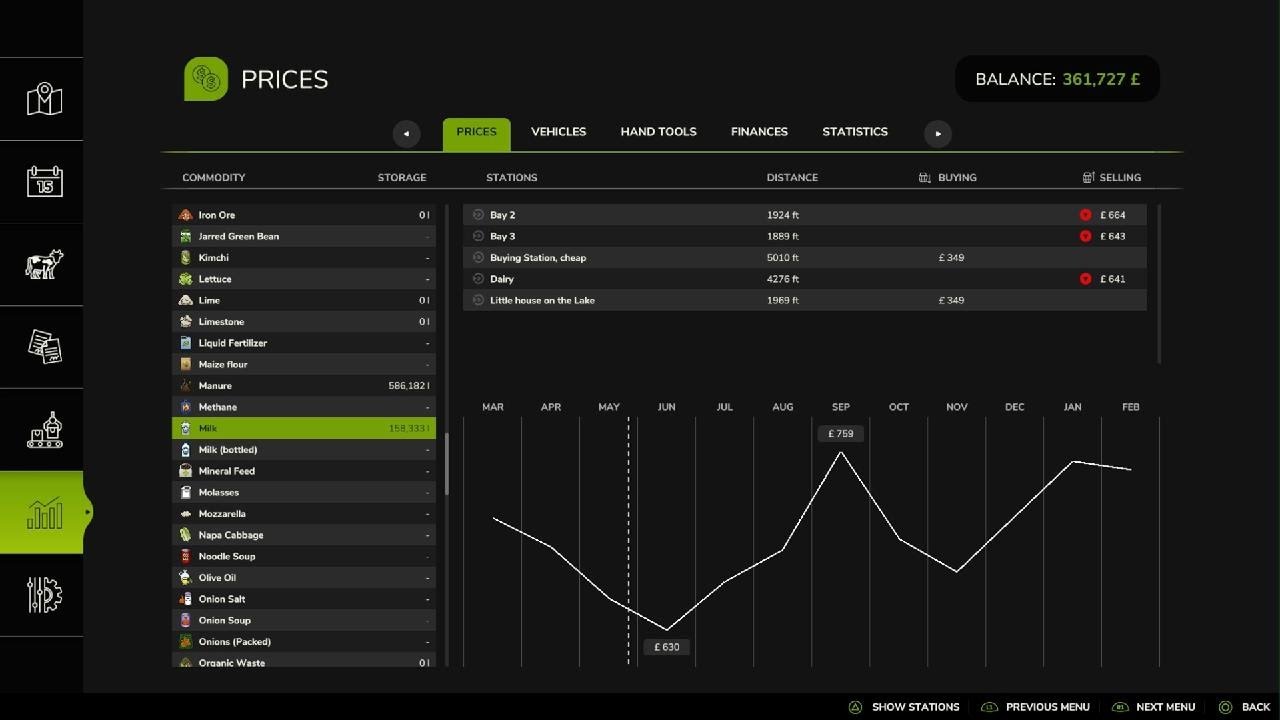The width and height of the screenshot is (1280, 720).
Task: Select the Manure commodity row
Action: coord(304,386)
